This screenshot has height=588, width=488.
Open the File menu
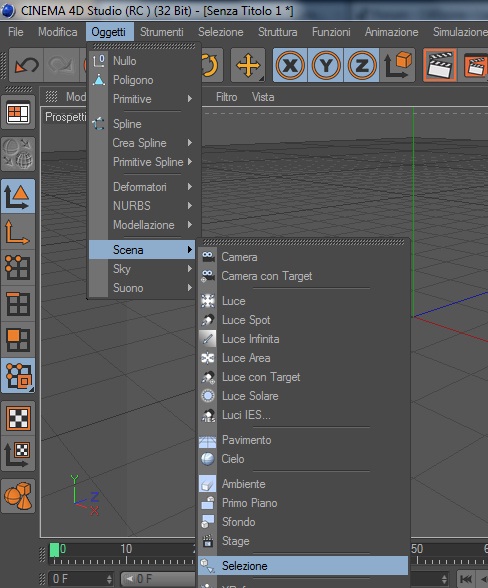(x=15, y=32)
